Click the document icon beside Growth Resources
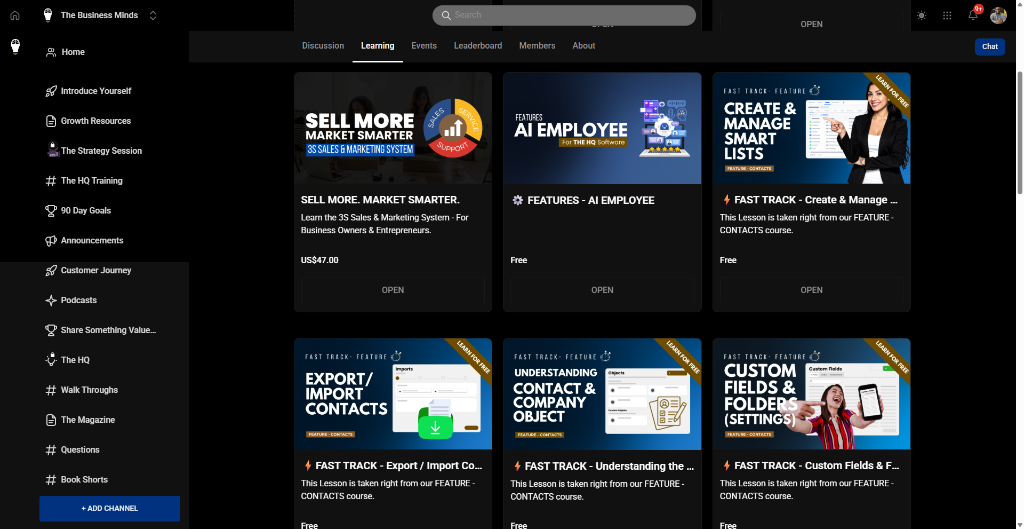Screen dimensions: 1024x529 coord(51,121)
